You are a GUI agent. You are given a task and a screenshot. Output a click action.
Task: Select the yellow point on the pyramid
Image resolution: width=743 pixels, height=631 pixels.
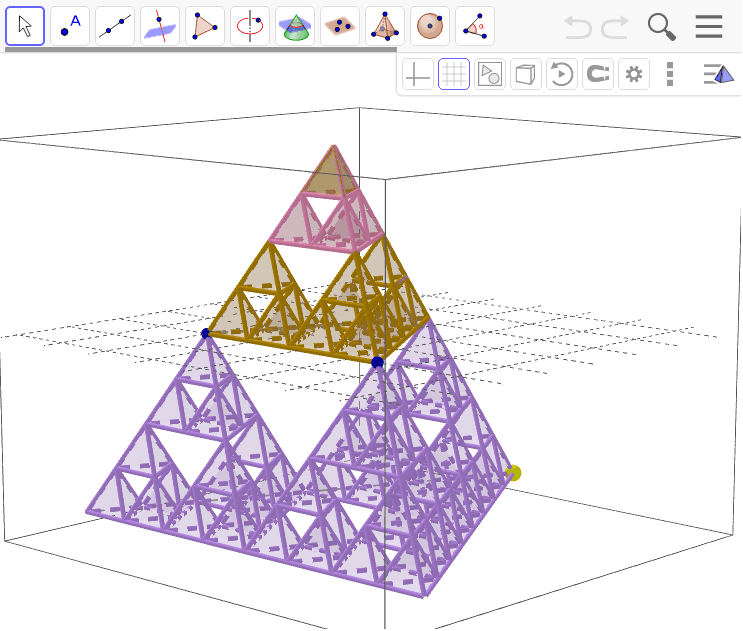(513, 473)
